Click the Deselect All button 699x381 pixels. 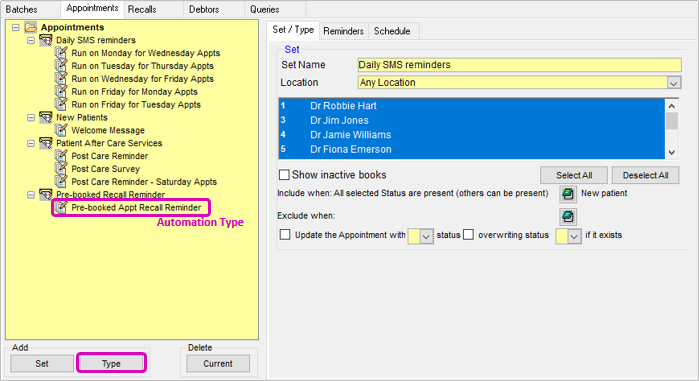tap(646, 175)
